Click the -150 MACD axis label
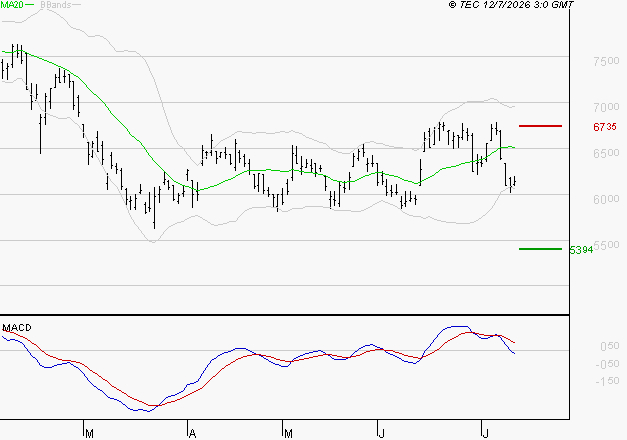Viewport: 627px width, 440px height. pos(607,381)
